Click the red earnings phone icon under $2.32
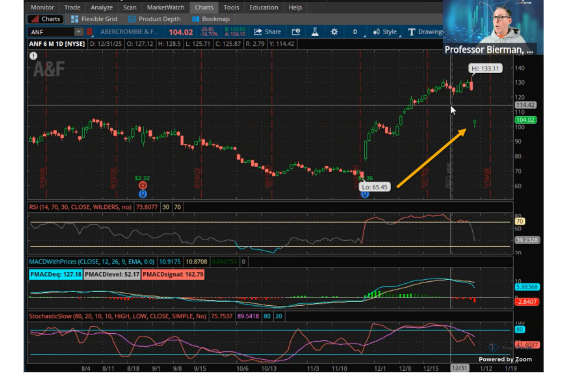 point(142,185)
